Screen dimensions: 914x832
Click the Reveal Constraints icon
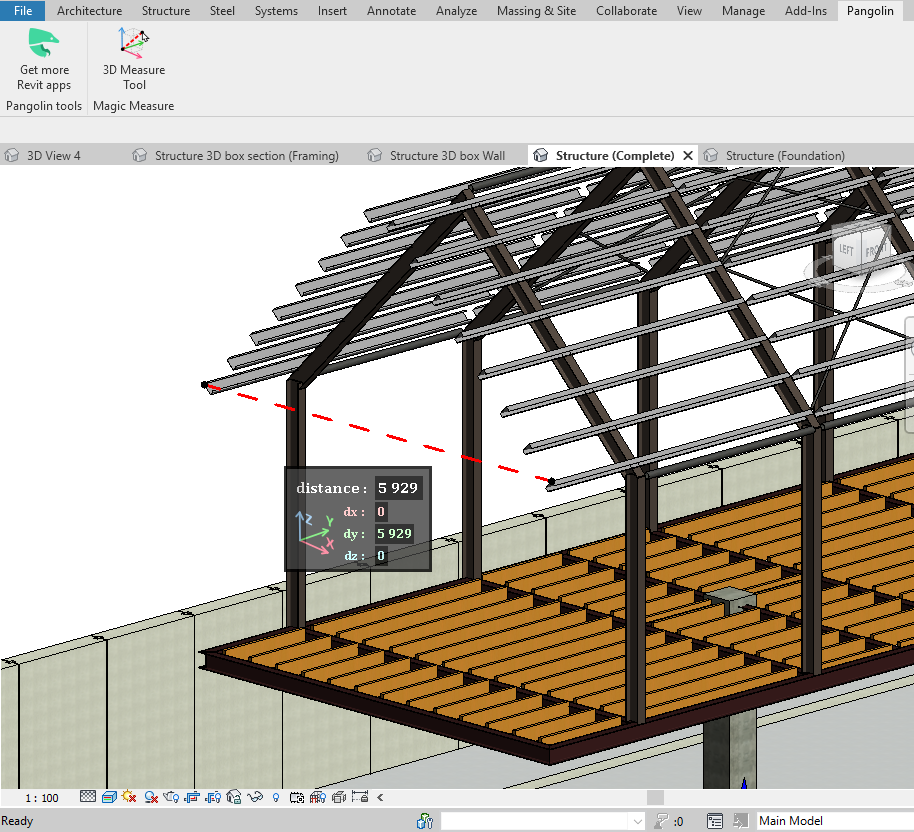[x=360, y=797]
